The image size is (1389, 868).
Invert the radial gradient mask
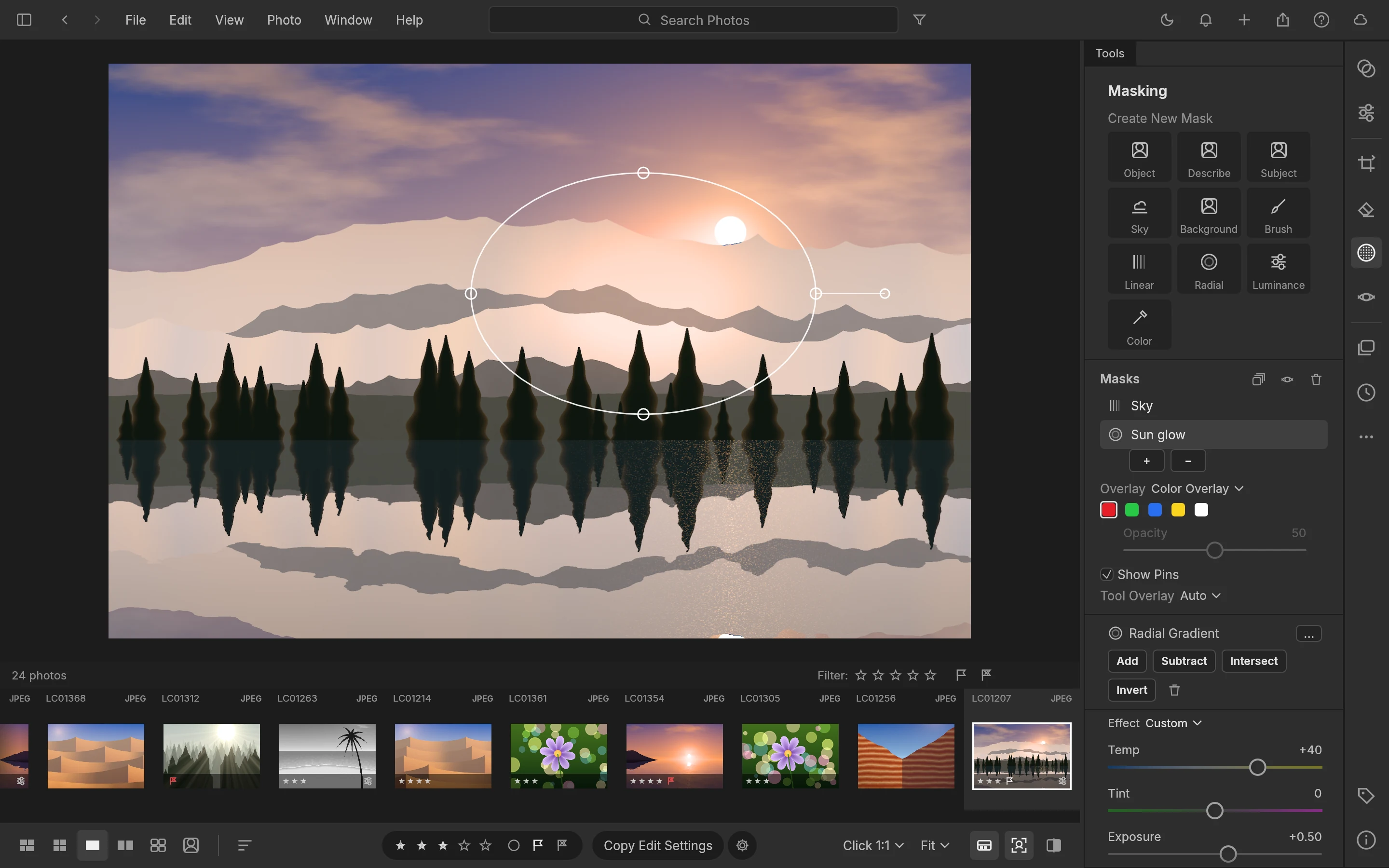pos(1131,690)
